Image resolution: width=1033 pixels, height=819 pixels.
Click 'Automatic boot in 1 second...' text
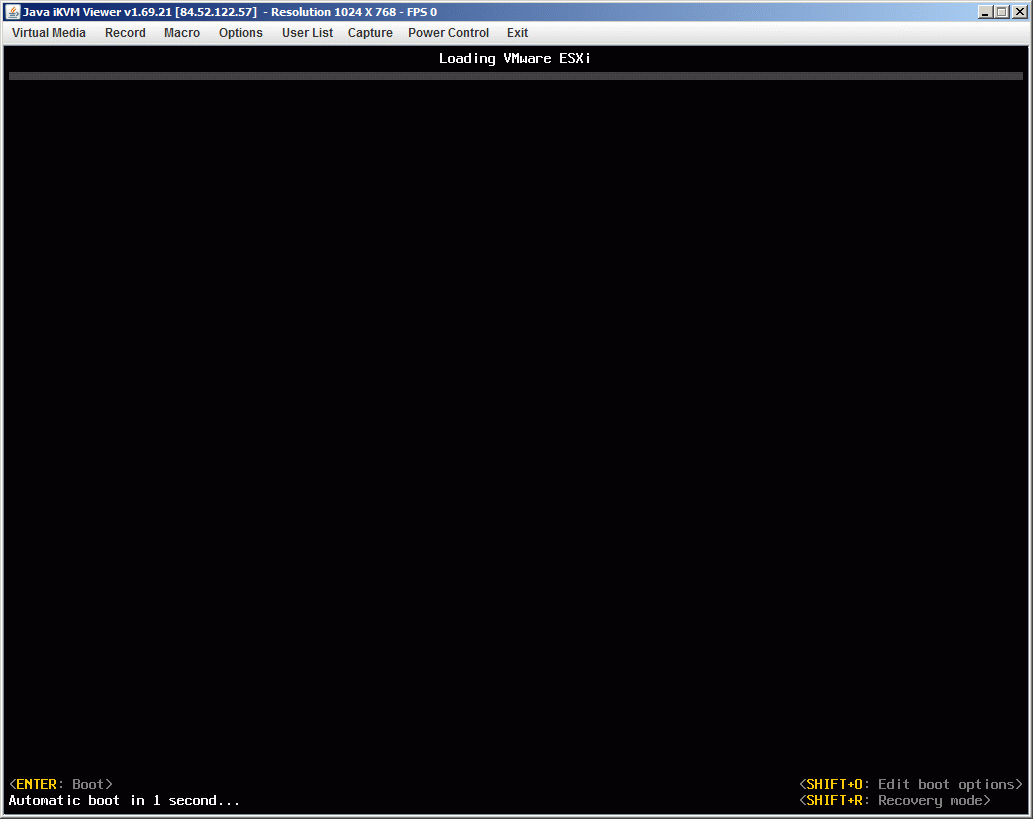(x=124, y=801)
